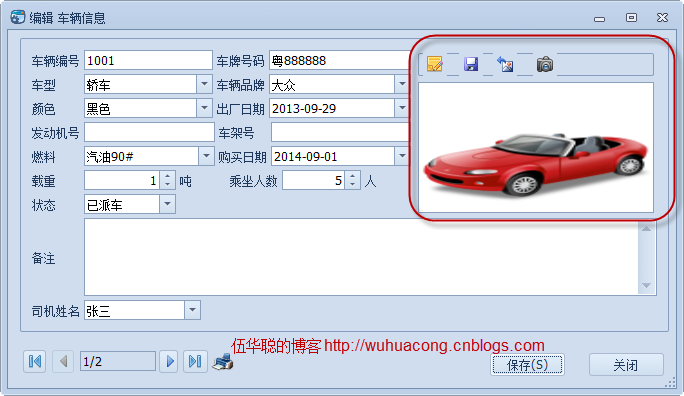684x396 pixels.
Task: Click the 关闭 button
Action: point(626,365)
